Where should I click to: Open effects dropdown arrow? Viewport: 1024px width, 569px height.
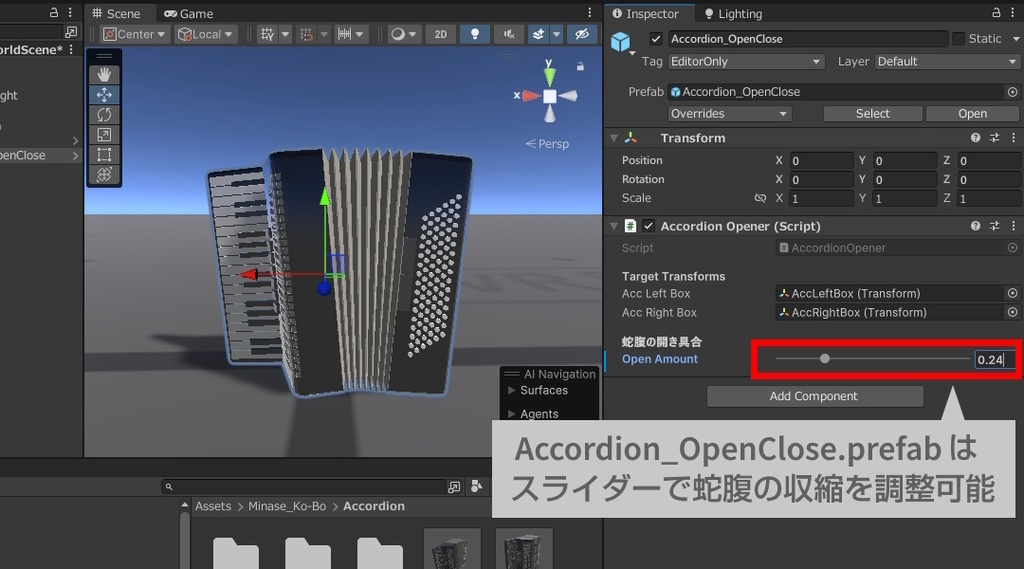pyautogui.click(x=556, y=34)
